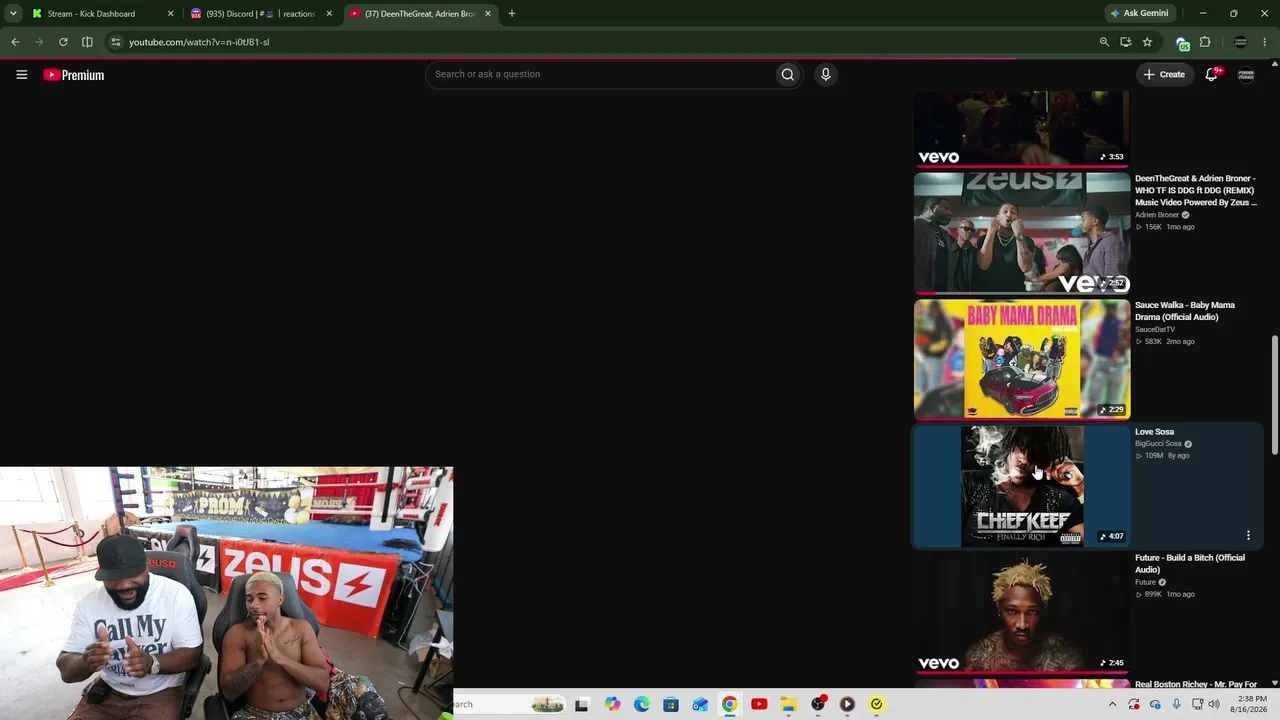Viewport: 1280px width, 720px height.
Task: Play the Chief Keef Love Sosa thumbnail
Action: (x=1022, y=486)
